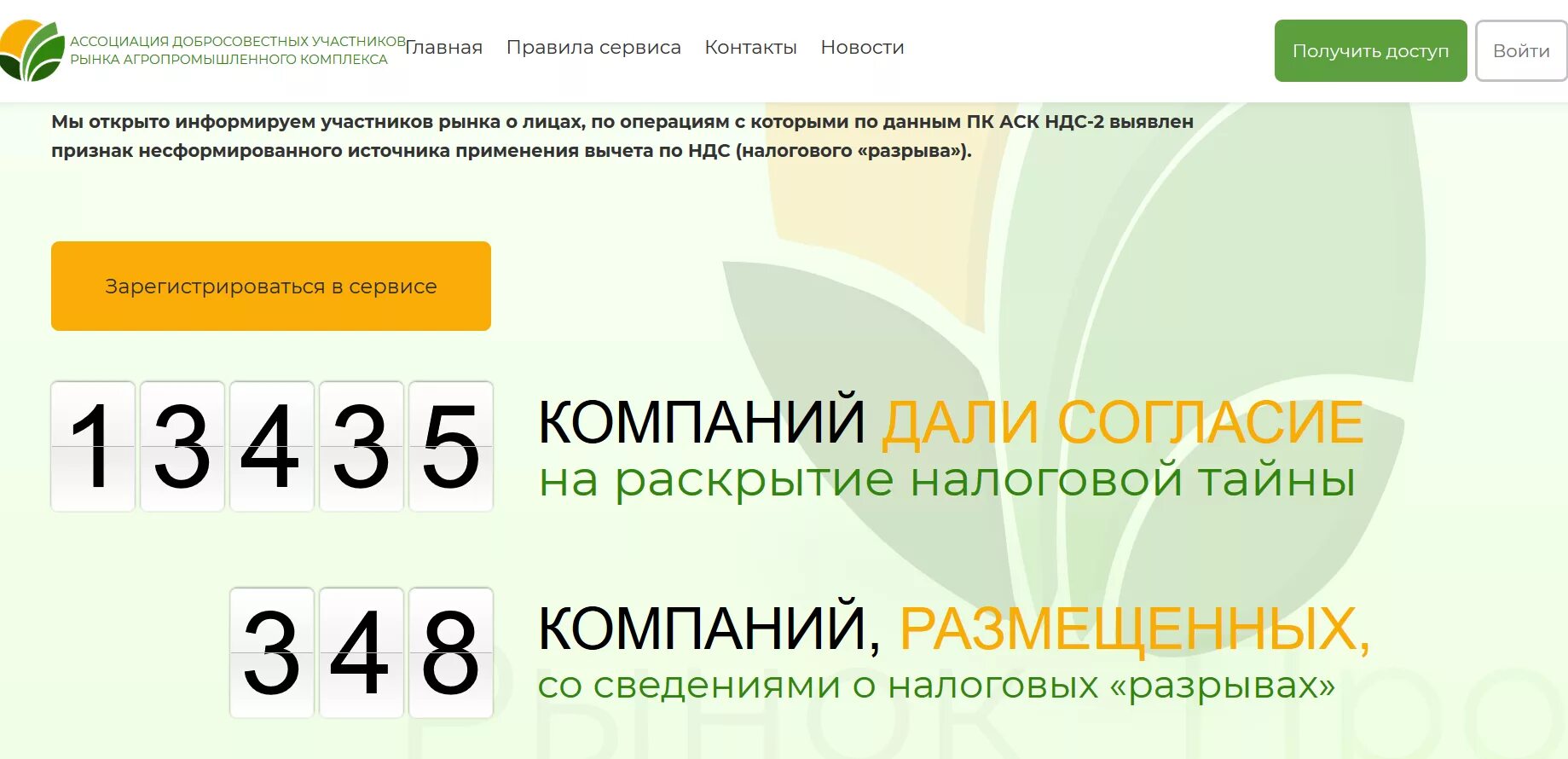This screenshot has width=1568, height=759.
Task: Click the last digit 5 of the 13435 counter
Action: (451, 446)
